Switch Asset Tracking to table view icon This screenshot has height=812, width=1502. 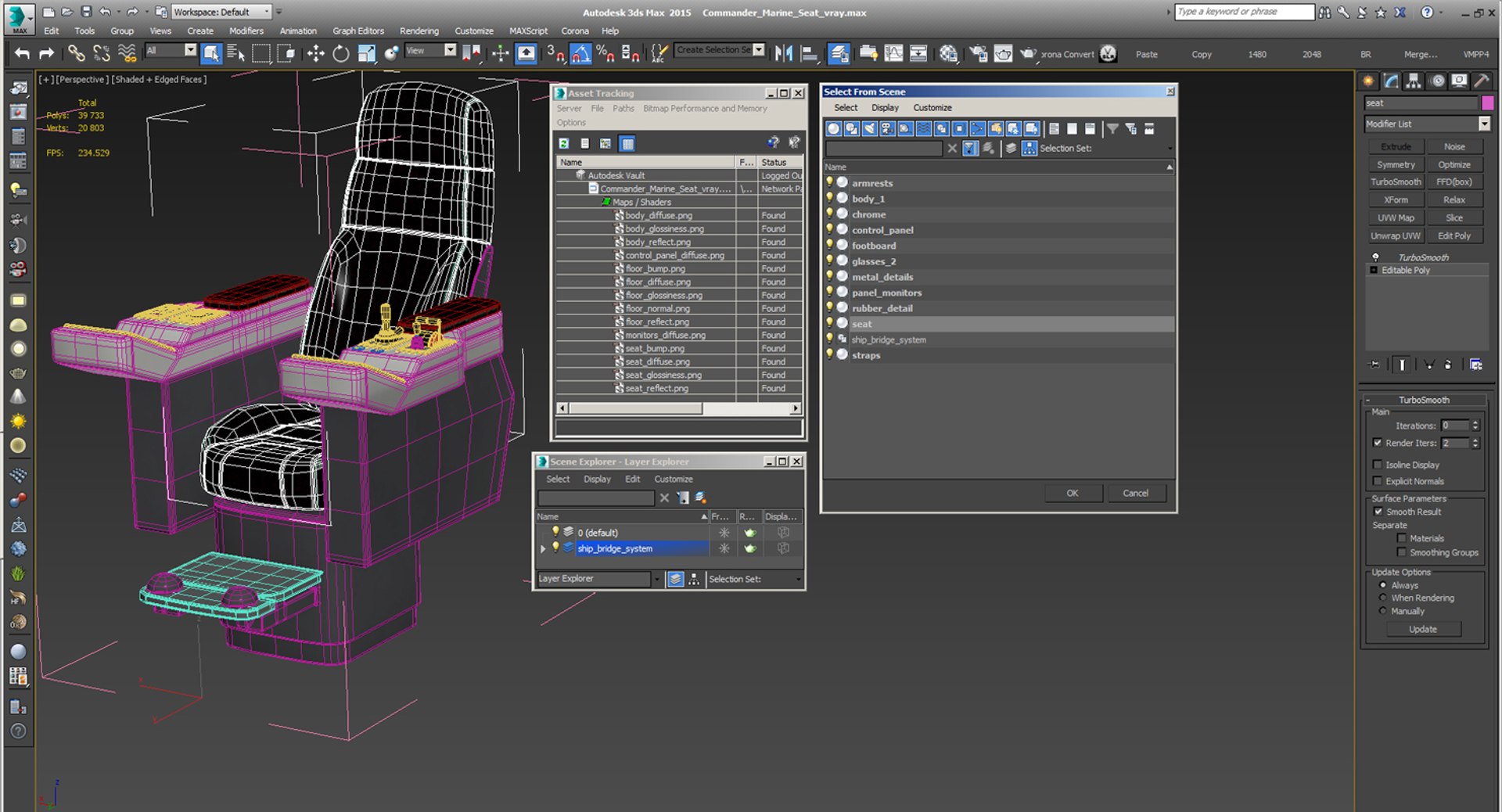point(627,143)
